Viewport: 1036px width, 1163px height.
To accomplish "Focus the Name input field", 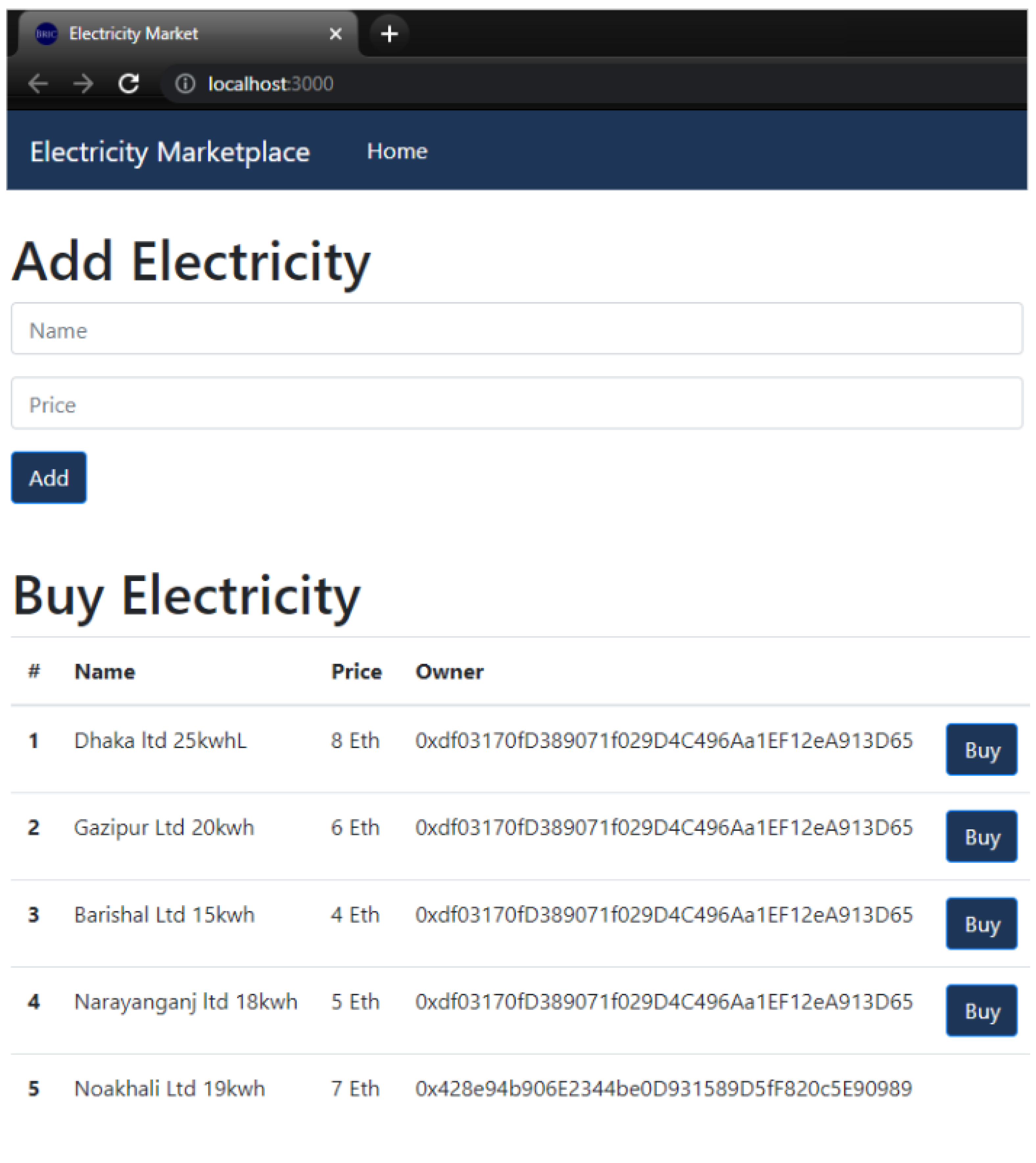I will (x=516, y=330).
